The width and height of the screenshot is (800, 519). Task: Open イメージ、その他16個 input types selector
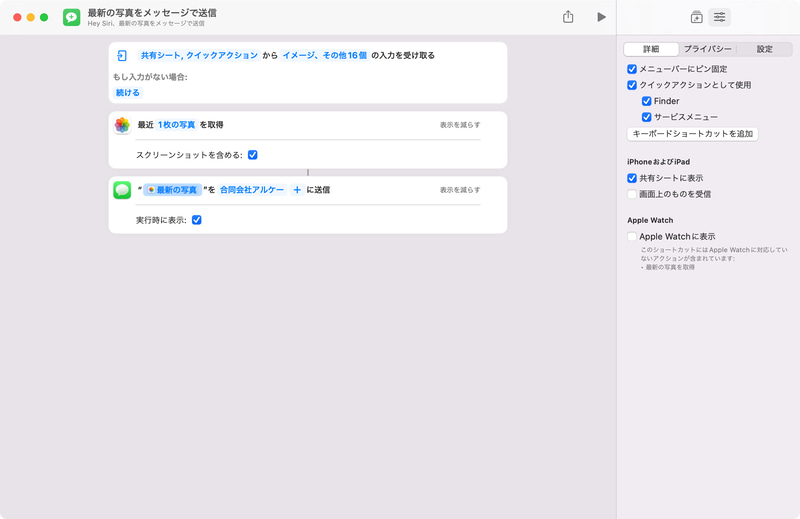[324, 55]
